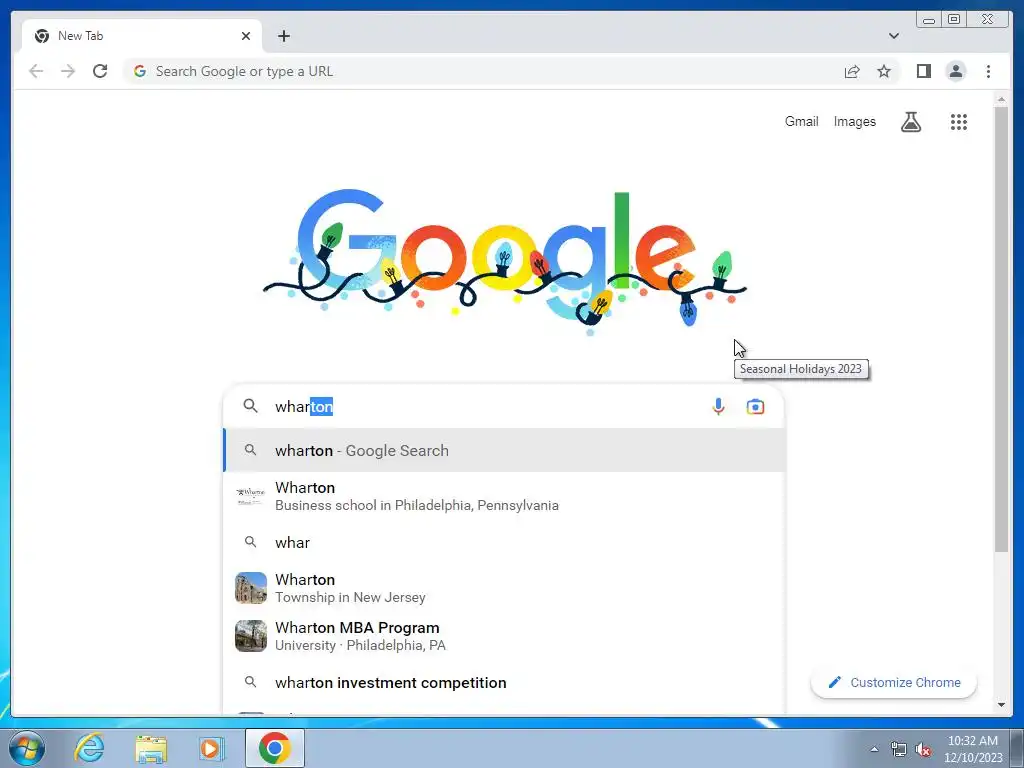Minimize the Chrome window
This screenshot has height=768, width=1024.
point(928,20)
